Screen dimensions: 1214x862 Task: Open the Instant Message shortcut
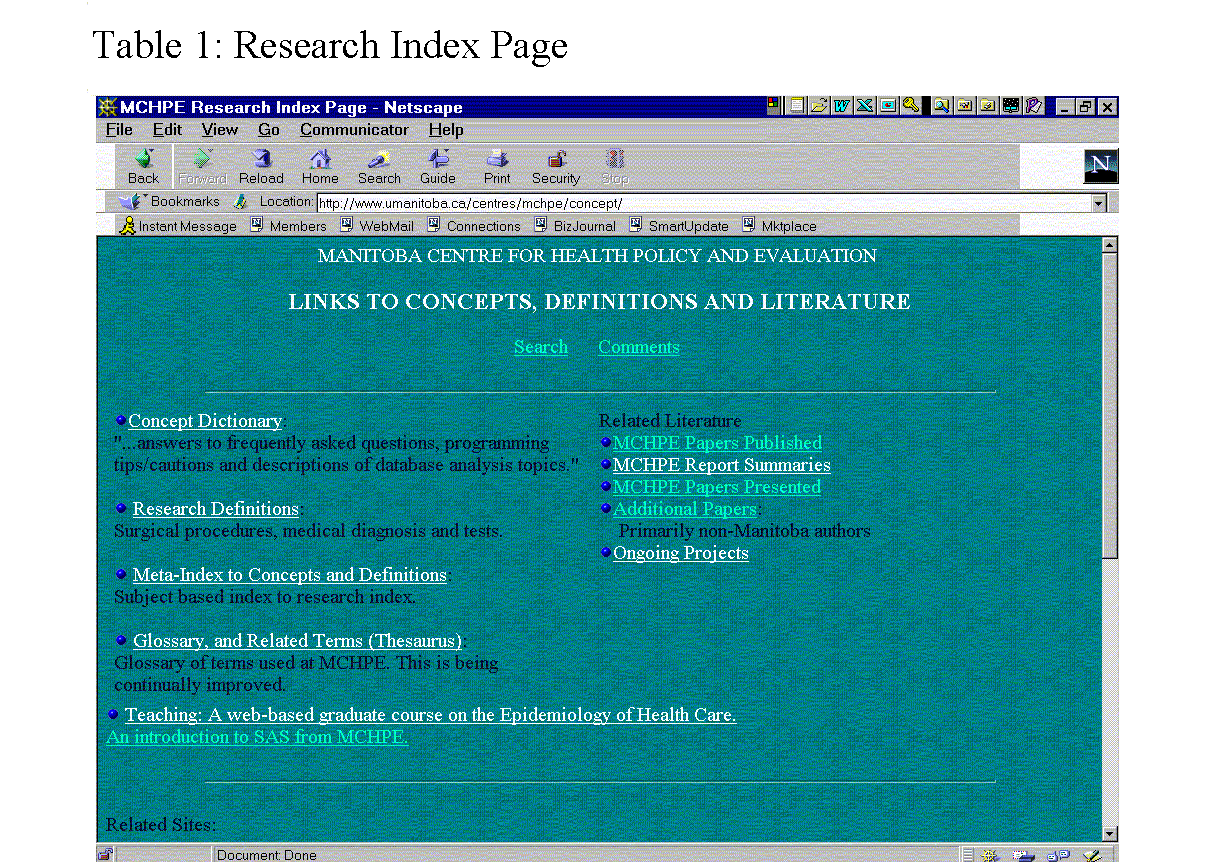pos(178,226)
